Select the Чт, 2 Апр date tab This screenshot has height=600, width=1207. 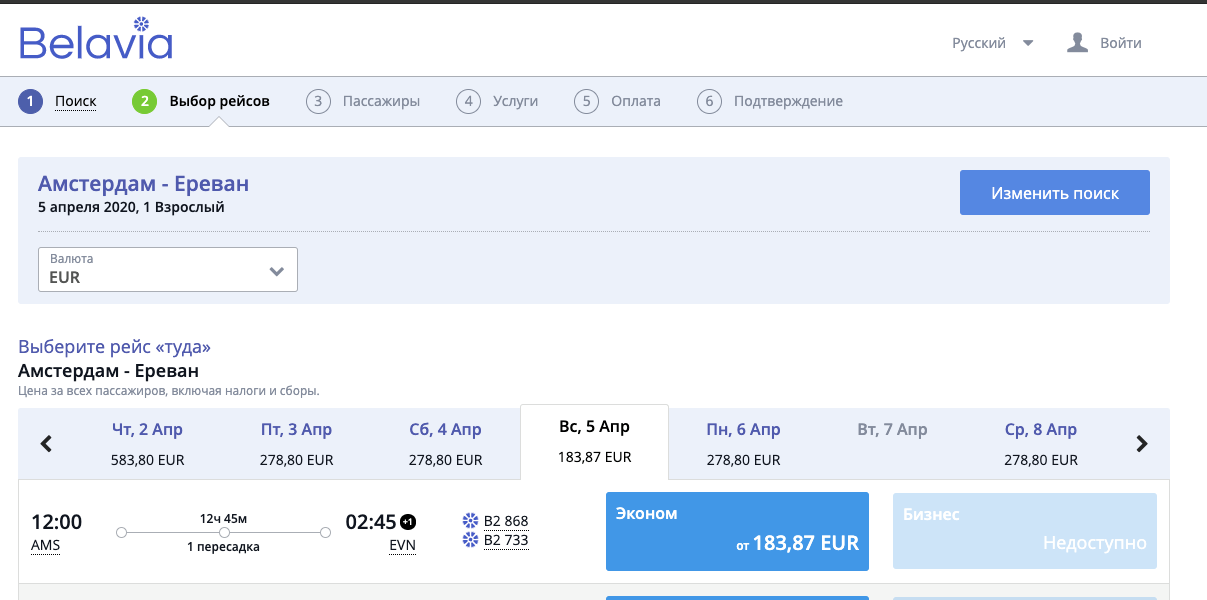pyautogui.click(x=147, y=444)
